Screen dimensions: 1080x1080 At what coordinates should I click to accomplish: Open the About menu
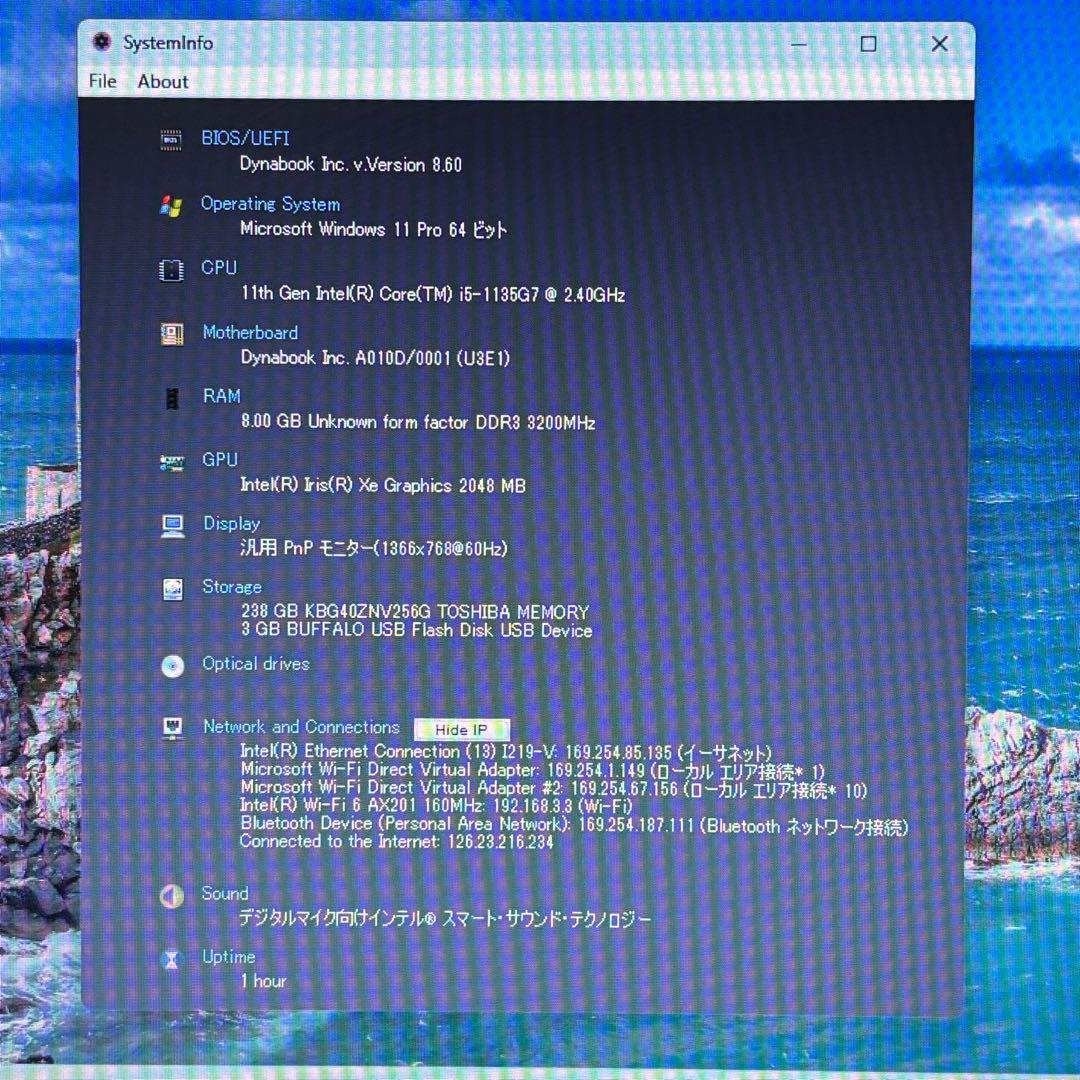pos(163,82)
